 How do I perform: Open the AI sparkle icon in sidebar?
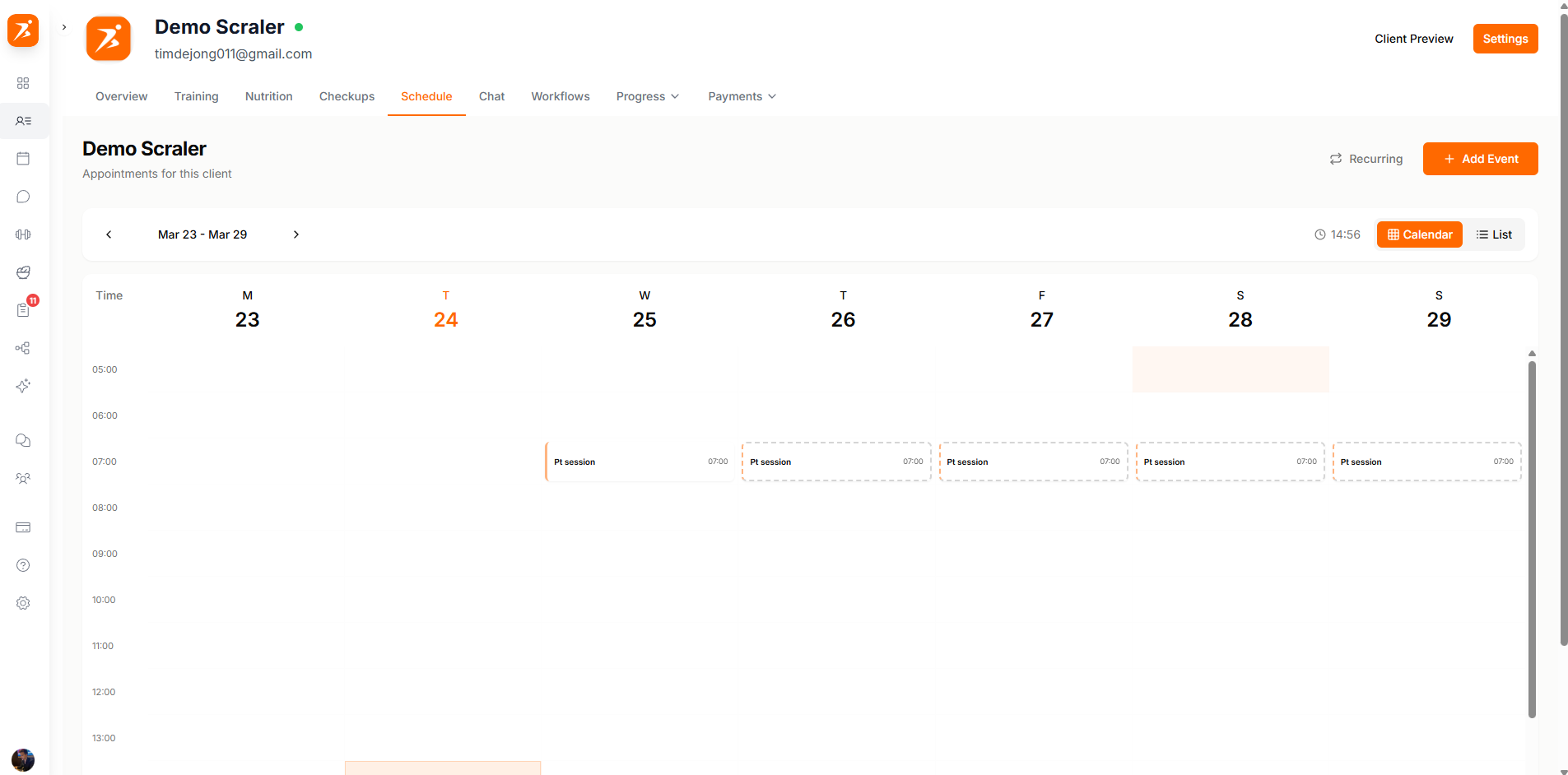click(23, 386)
